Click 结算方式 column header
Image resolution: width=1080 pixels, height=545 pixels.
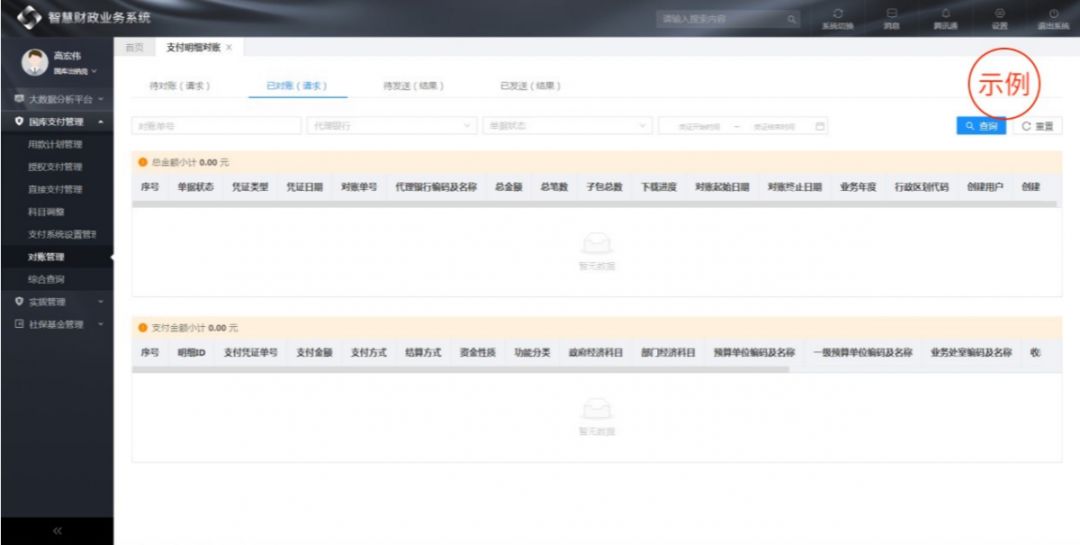tap(423, 352)
